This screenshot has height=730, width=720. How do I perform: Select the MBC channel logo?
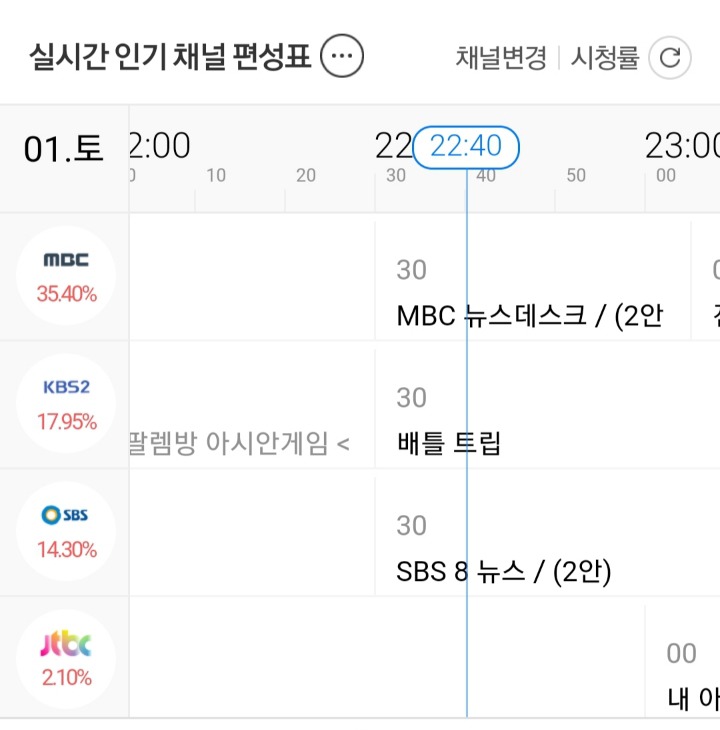pyautogui.click(x=66, y=261)
